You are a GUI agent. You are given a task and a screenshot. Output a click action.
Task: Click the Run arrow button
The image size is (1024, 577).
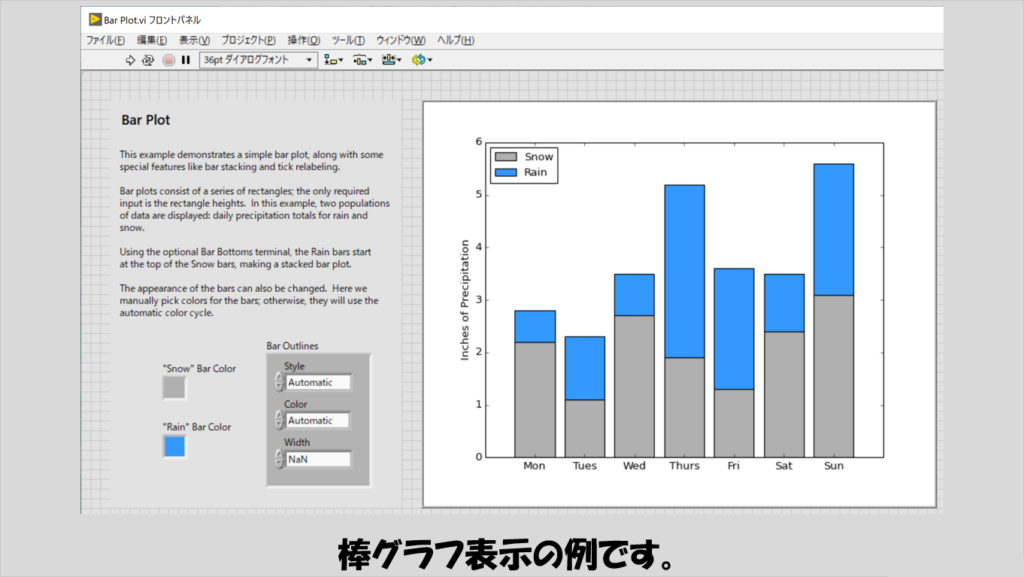pyautogui.click(x=130, y=60)
